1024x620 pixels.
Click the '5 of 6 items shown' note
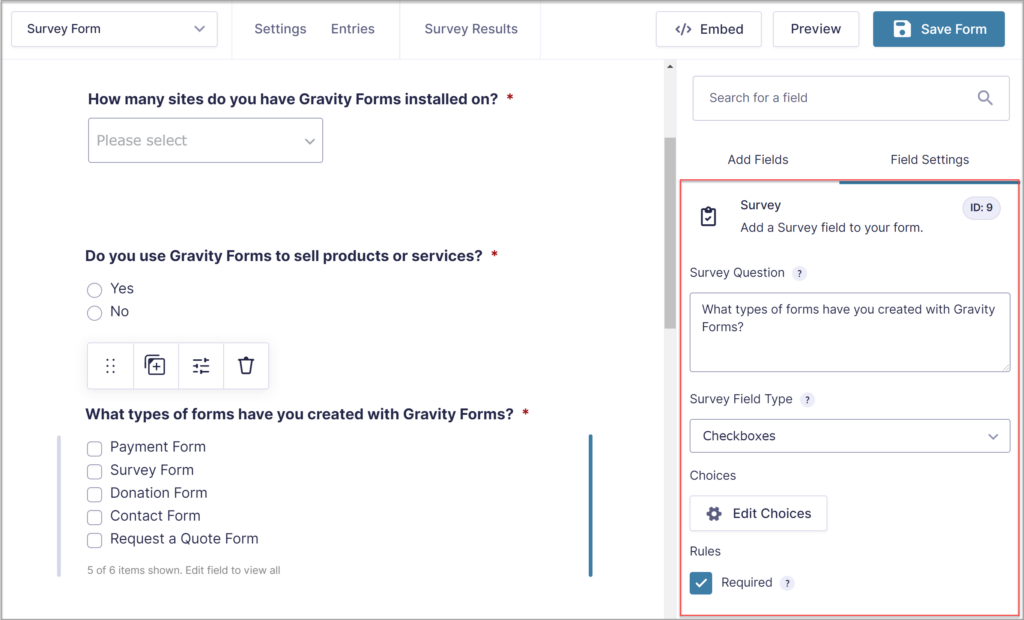(184, 570)
